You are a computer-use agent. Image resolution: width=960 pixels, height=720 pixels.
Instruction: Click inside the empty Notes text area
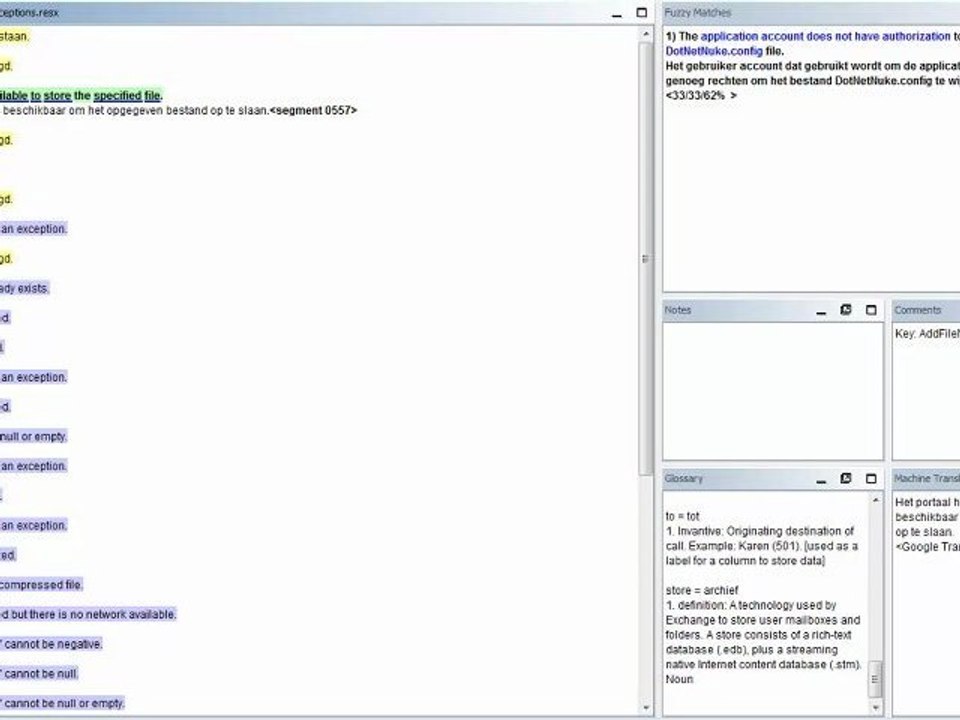(x=773, y=391)
